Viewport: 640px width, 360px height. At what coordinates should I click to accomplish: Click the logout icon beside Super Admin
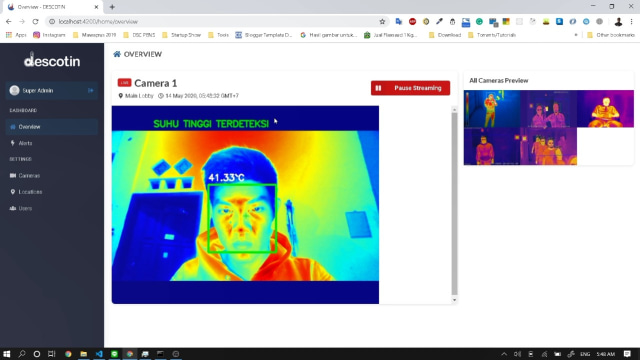91,91
